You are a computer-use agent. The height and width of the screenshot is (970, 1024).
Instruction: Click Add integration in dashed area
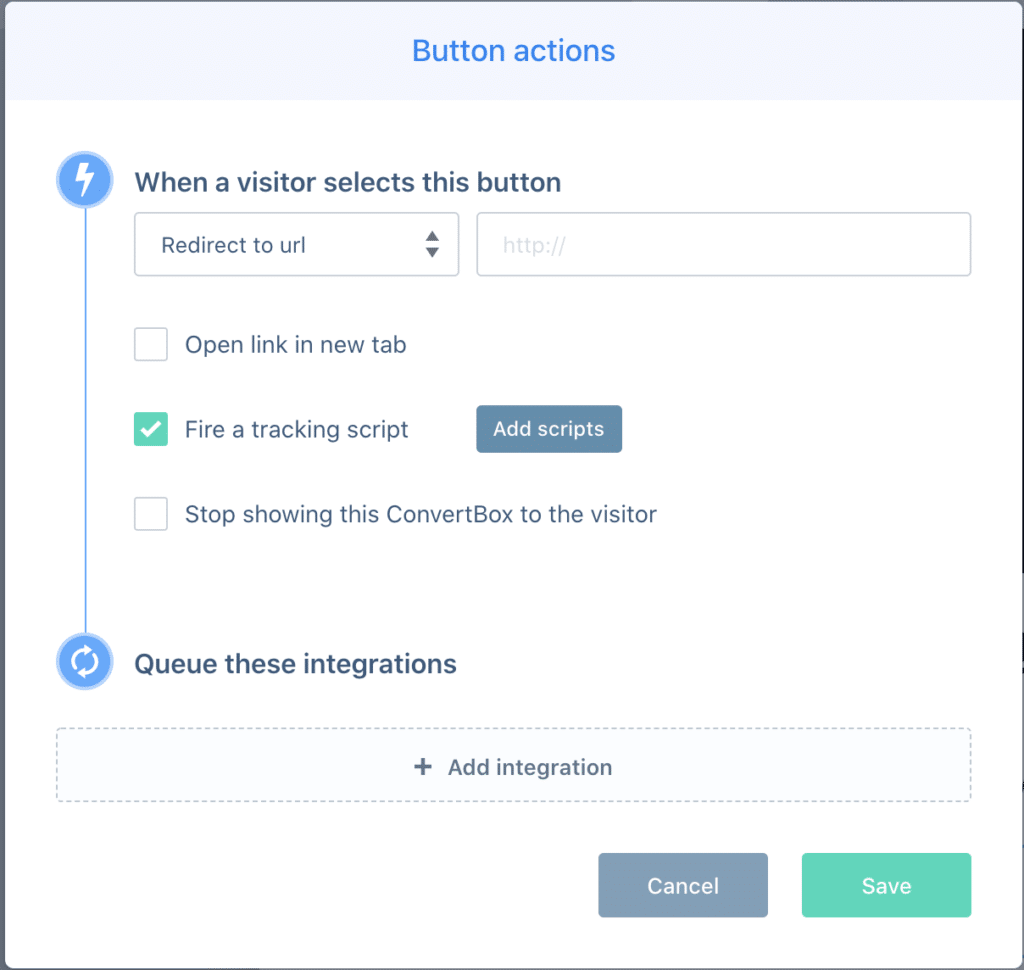(x=513, y=765)
